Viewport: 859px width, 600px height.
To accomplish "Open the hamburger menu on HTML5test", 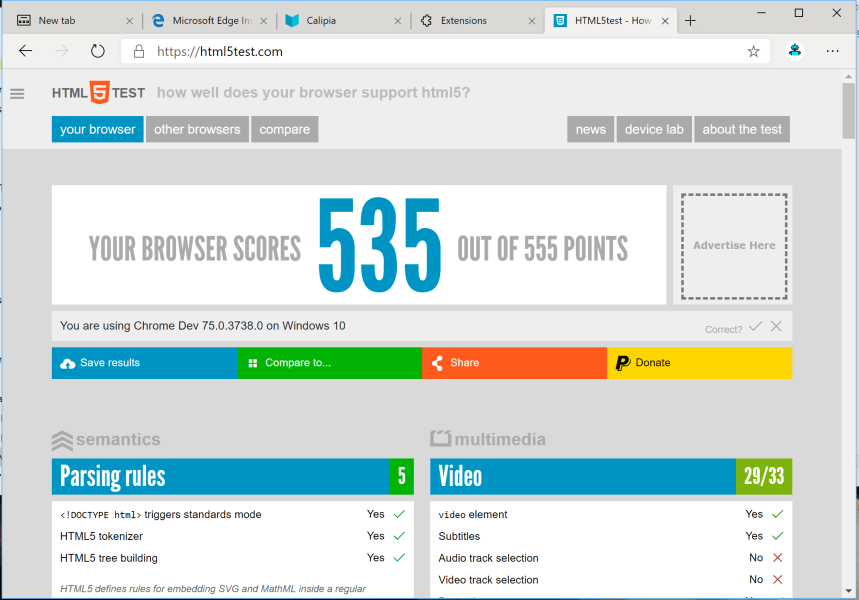I will [x=17, y=94].
